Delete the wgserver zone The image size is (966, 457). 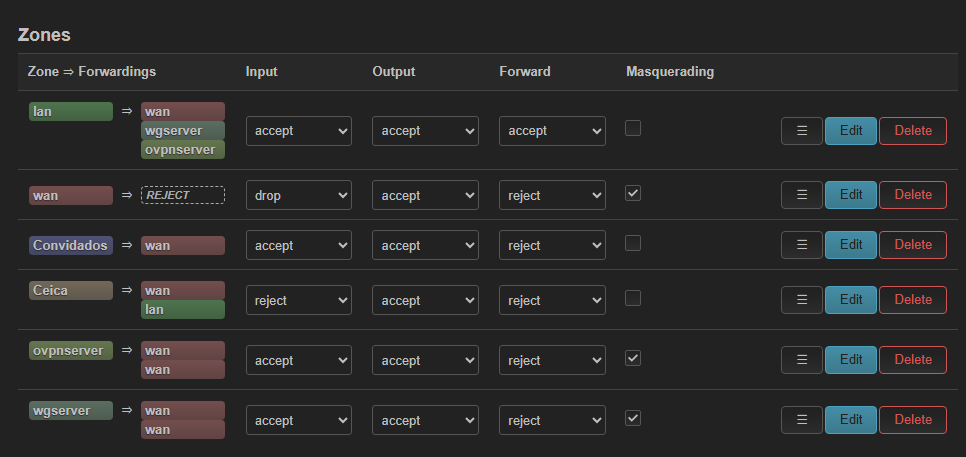912,420
